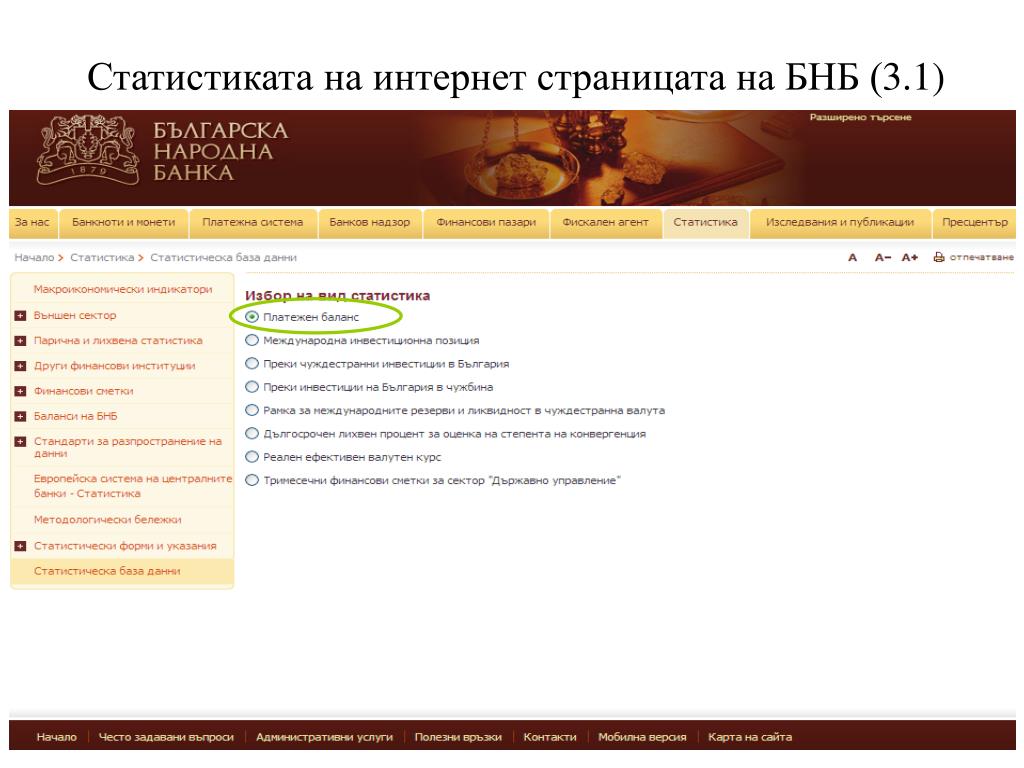The width and height of the screenshot is (1024, 768).
Task: Switch to Платежна система tab
Action: [x=253, y=223]
